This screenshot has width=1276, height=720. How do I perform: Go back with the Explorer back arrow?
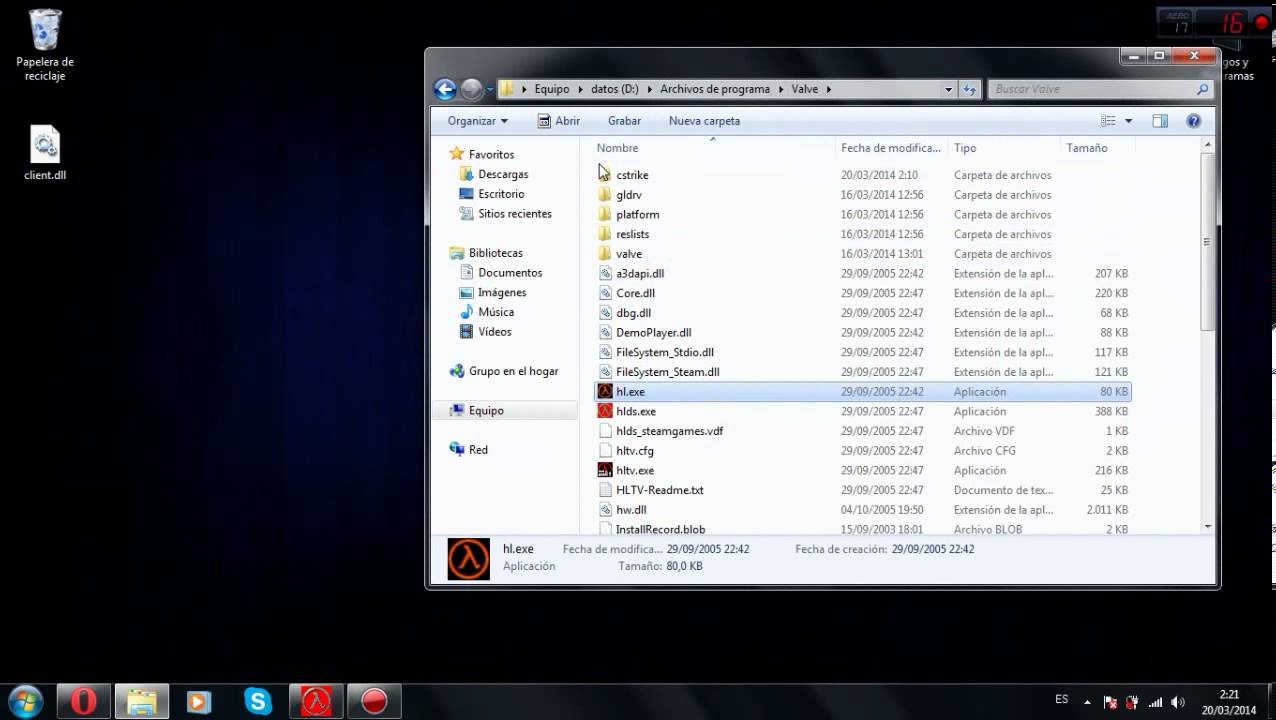pos(445,89)
